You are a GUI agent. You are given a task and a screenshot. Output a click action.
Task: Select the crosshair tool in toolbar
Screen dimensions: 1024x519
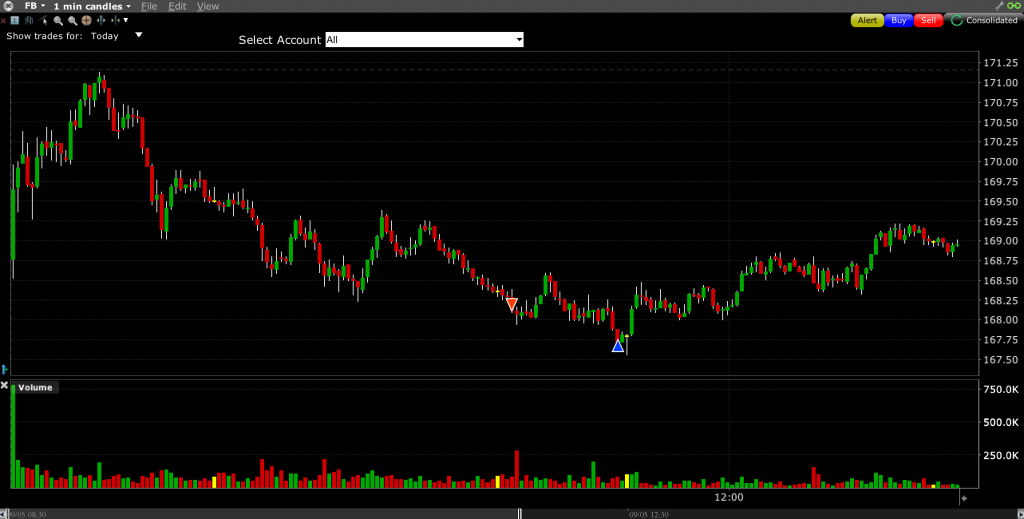(86, 20)
